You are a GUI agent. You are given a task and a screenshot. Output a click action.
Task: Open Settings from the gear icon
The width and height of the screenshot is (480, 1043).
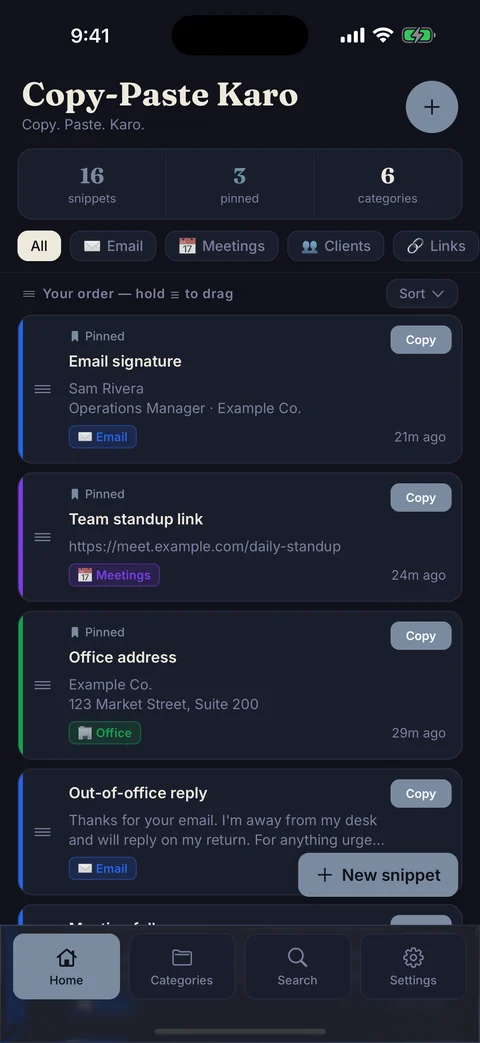pos(413,957)
